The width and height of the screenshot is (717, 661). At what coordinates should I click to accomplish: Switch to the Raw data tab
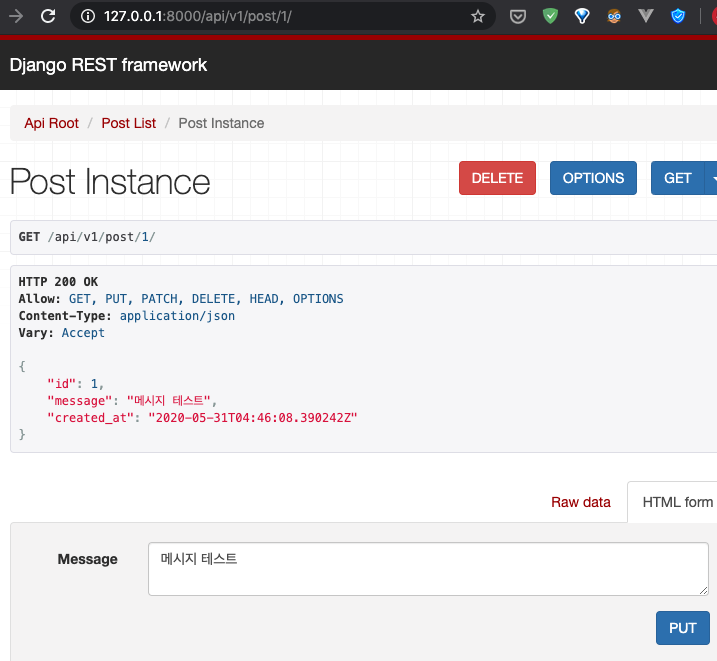coord(580,502)
